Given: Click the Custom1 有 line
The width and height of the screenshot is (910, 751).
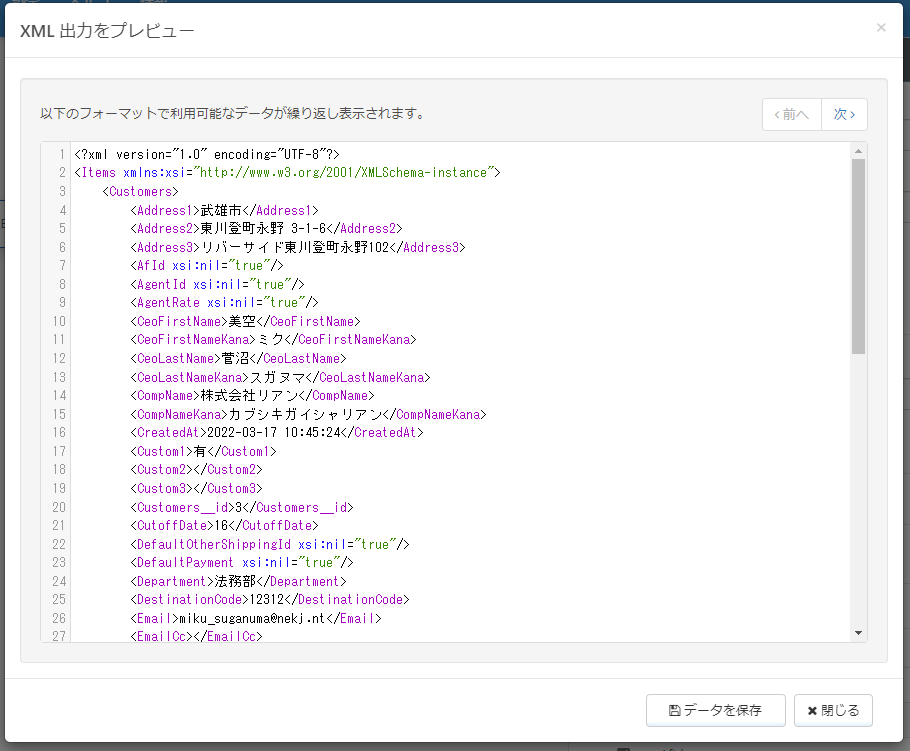Looking at the screenshot, I should pos(204,452).
